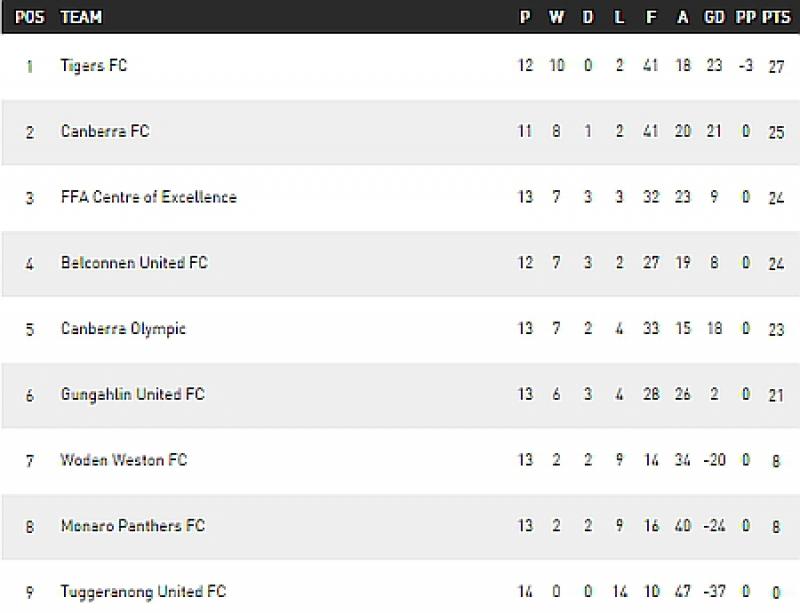This screenshot has height=613, width=800.
Task: Open the Canberra FC team link
Action: (104, 131)
